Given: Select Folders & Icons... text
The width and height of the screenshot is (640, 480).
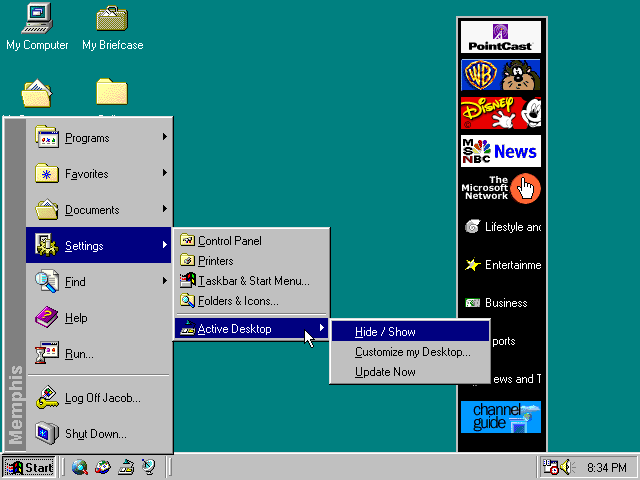Looking at the screenshot, I should [238, 301].
